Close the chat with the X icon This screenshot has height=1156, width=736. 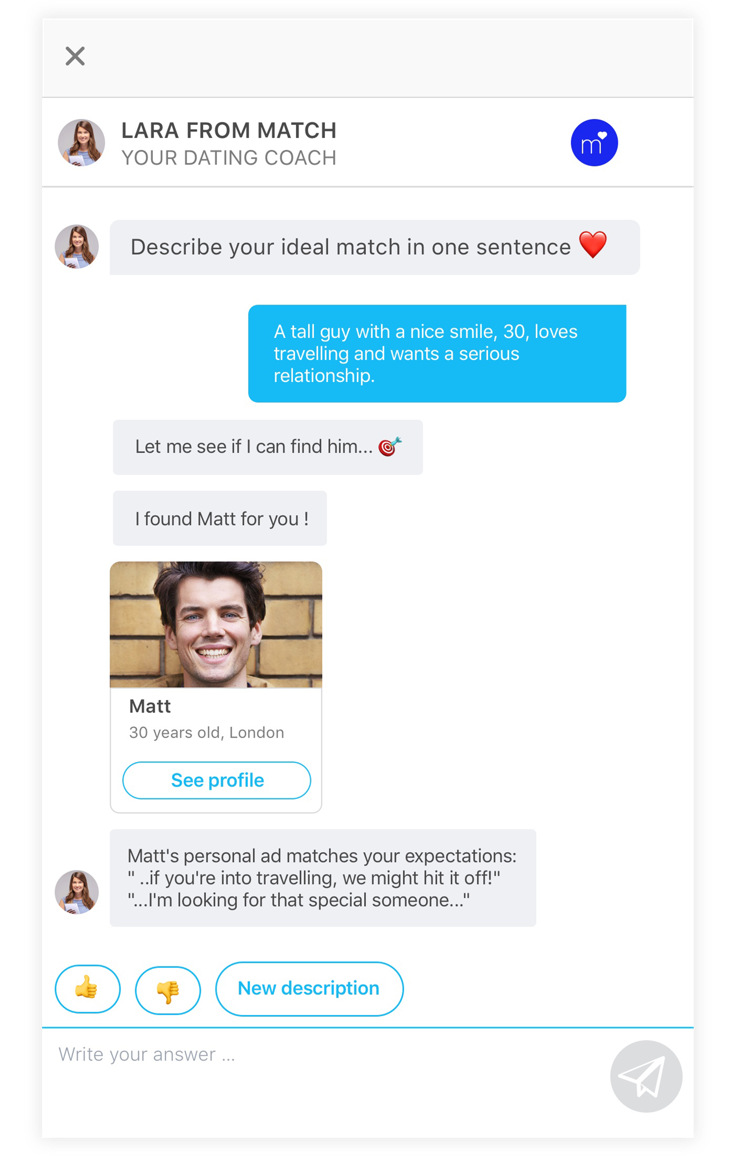coord(75,56)
